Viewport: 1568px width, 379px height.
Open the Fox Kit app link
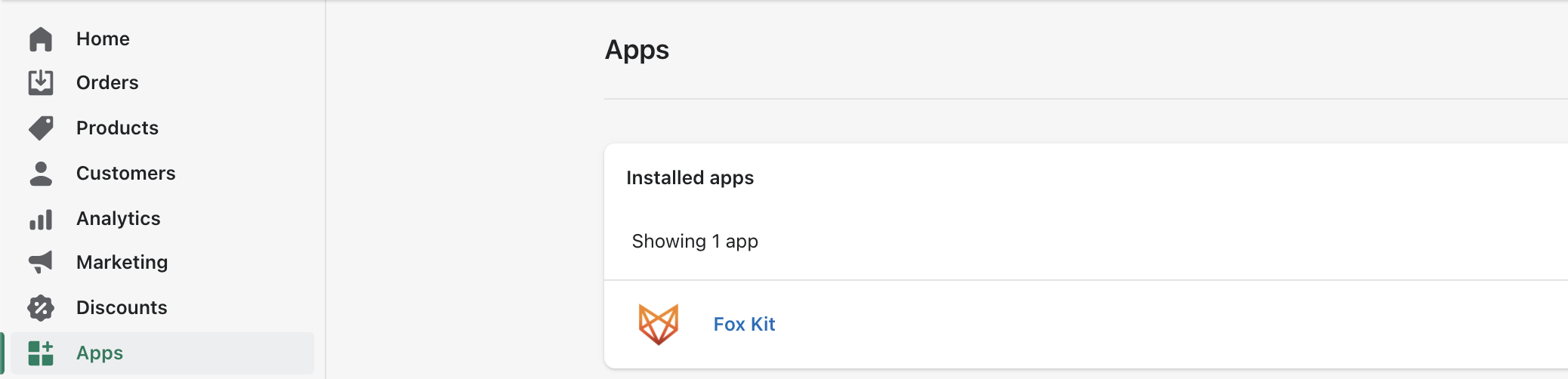click(744, 324)
